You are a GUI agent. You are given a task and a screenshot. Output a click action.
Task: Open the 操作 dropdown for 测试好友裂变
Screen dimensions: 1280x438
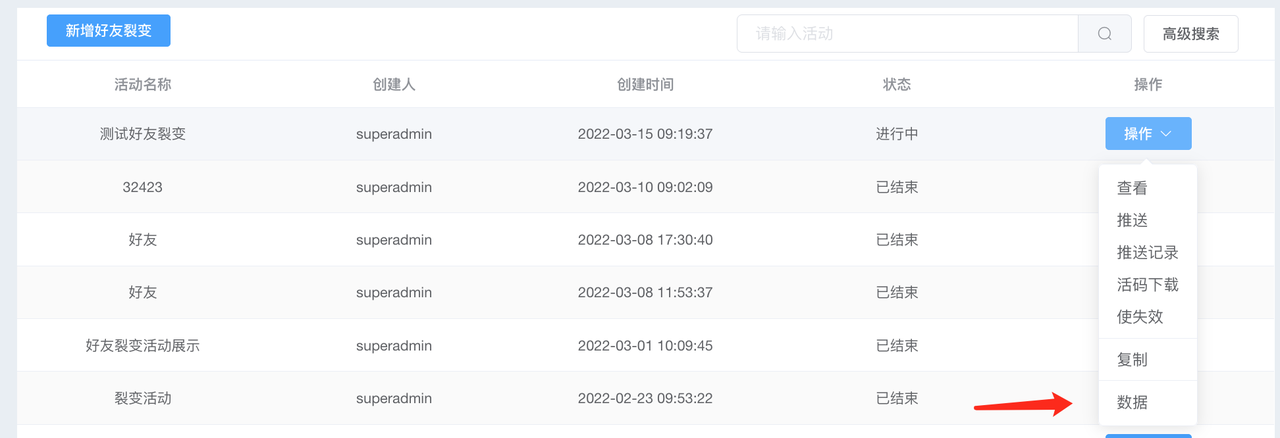pyautogui.click(x=1148, y=134)
